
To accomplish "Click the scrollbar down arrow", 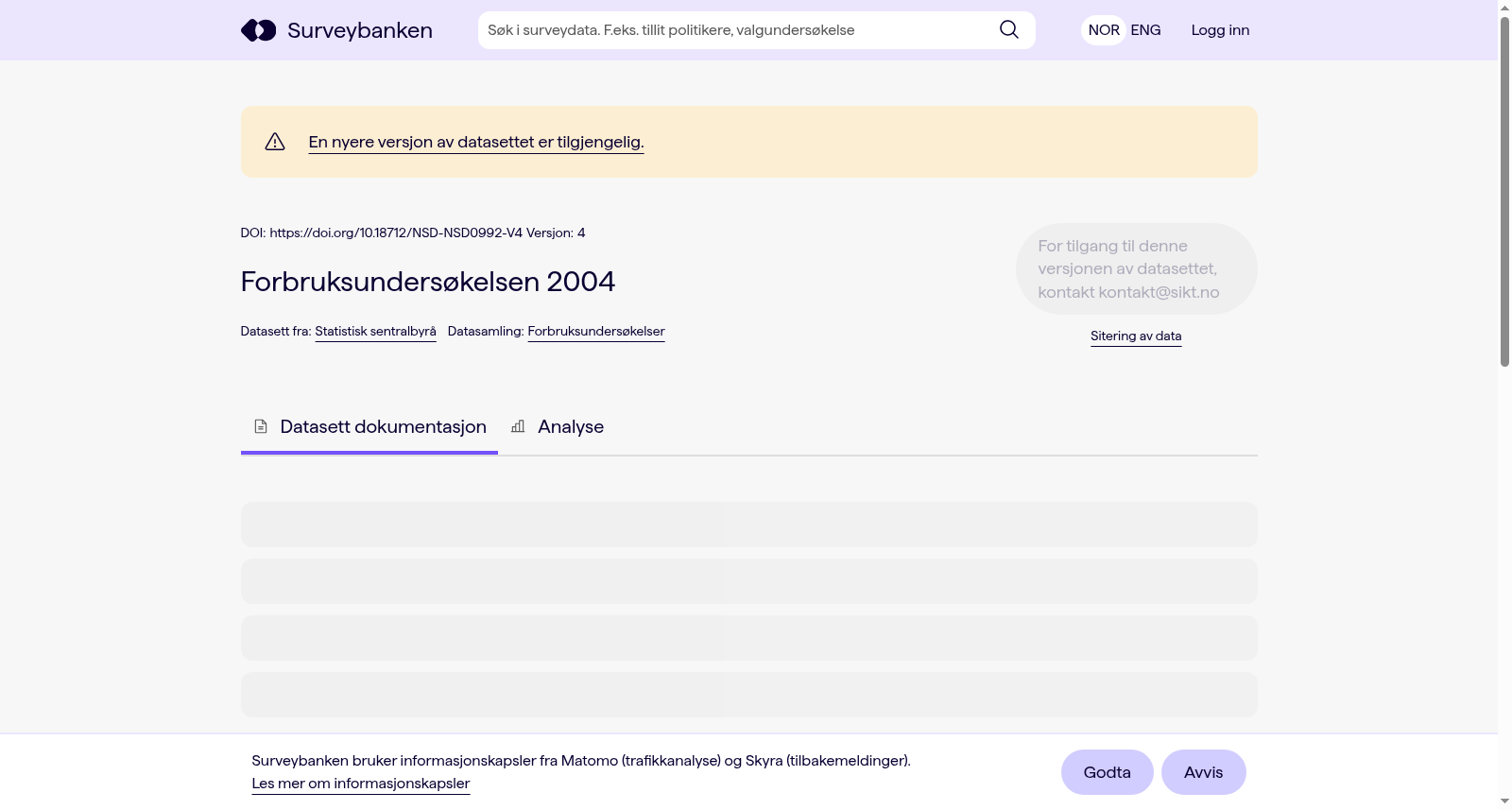I will [x=1504, y=801].
